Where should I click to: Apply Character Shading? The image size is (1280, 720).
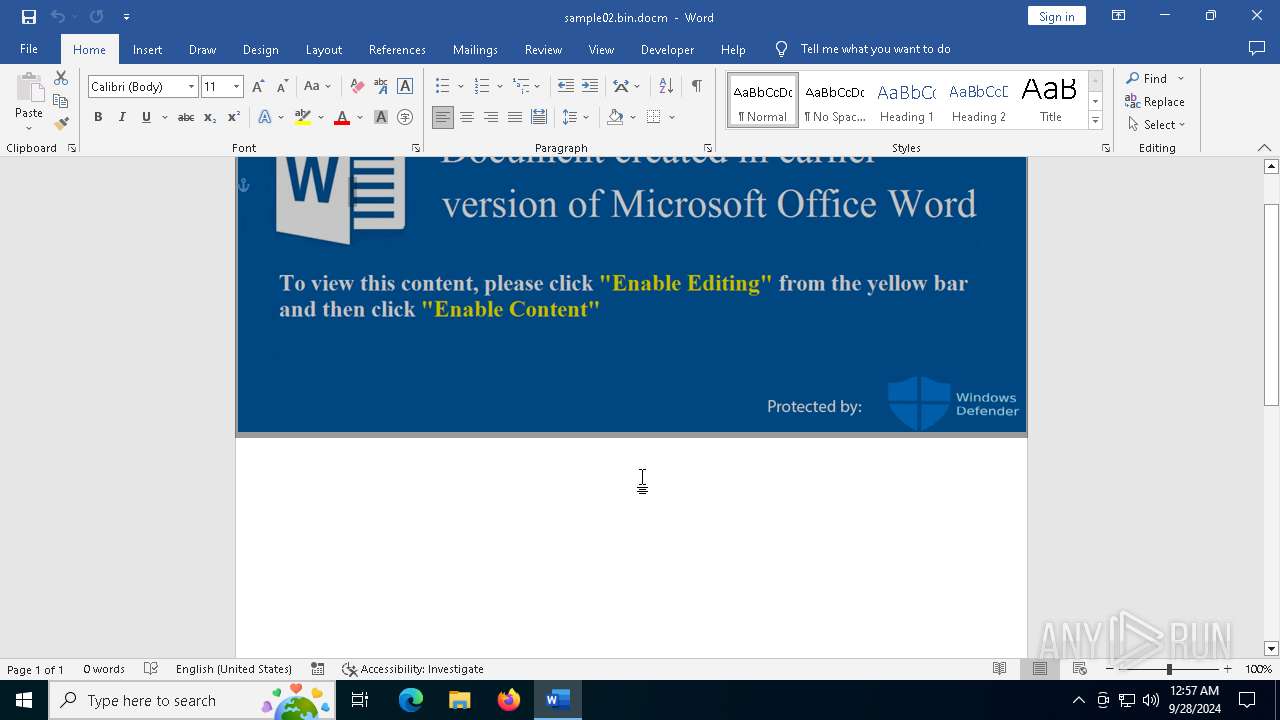(381, 117)
